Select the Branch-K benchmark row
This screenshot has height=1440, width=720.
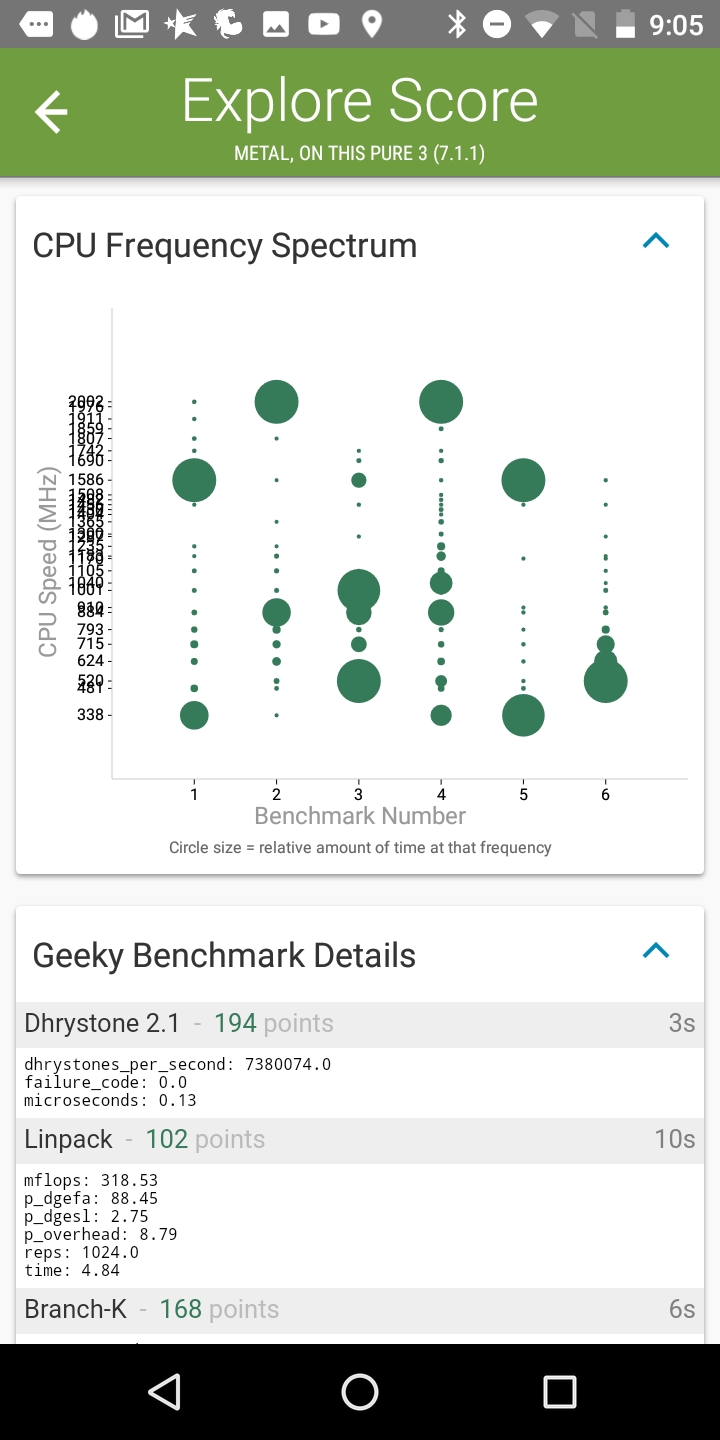tap(360, 1310)
